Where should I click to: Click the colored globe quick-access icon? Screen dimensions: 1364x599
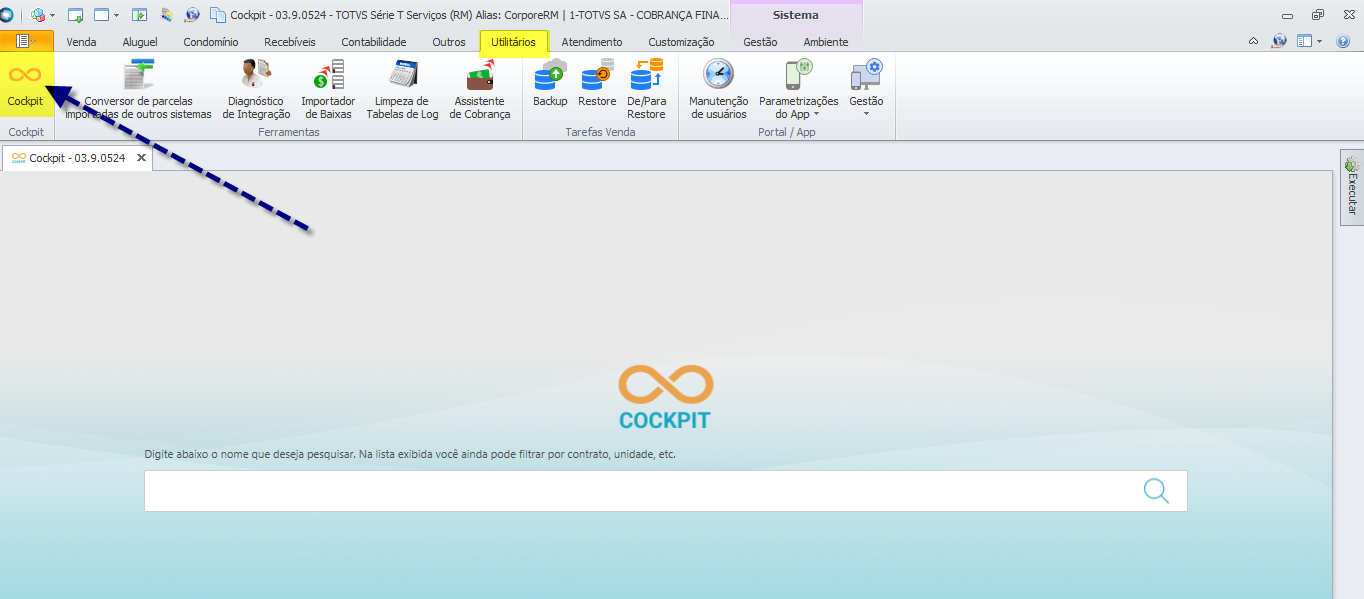(38, 15)
